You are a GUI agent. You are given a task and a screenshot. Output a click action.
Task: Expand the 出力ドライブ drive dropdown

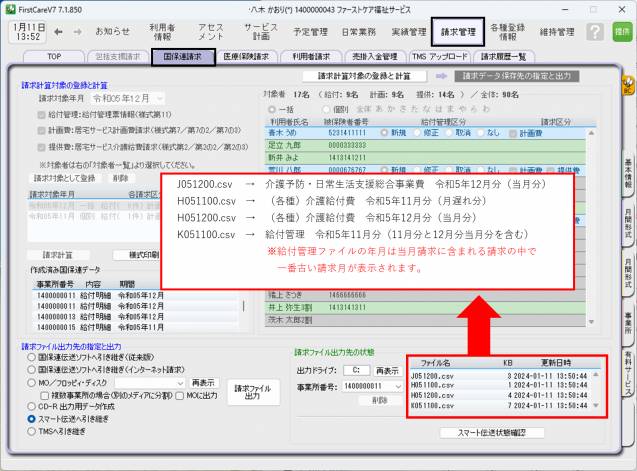358,370
